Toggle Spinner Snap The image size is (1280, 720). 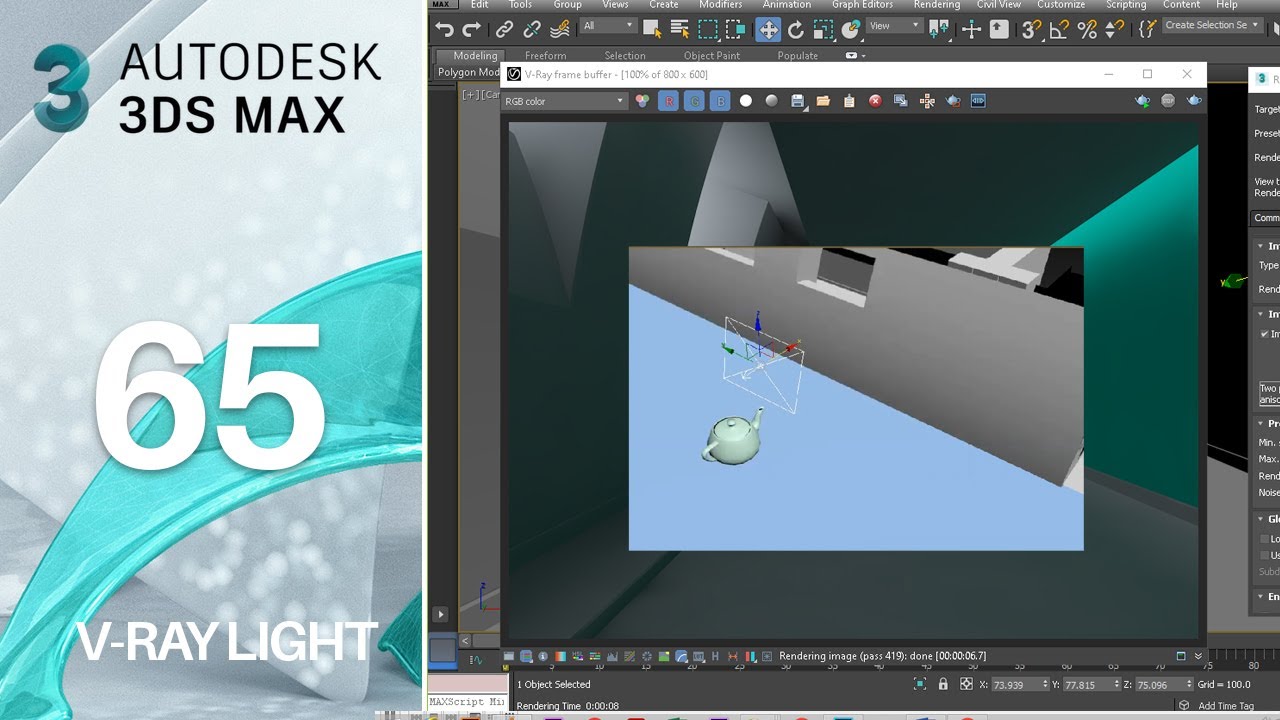point(1113,29)
